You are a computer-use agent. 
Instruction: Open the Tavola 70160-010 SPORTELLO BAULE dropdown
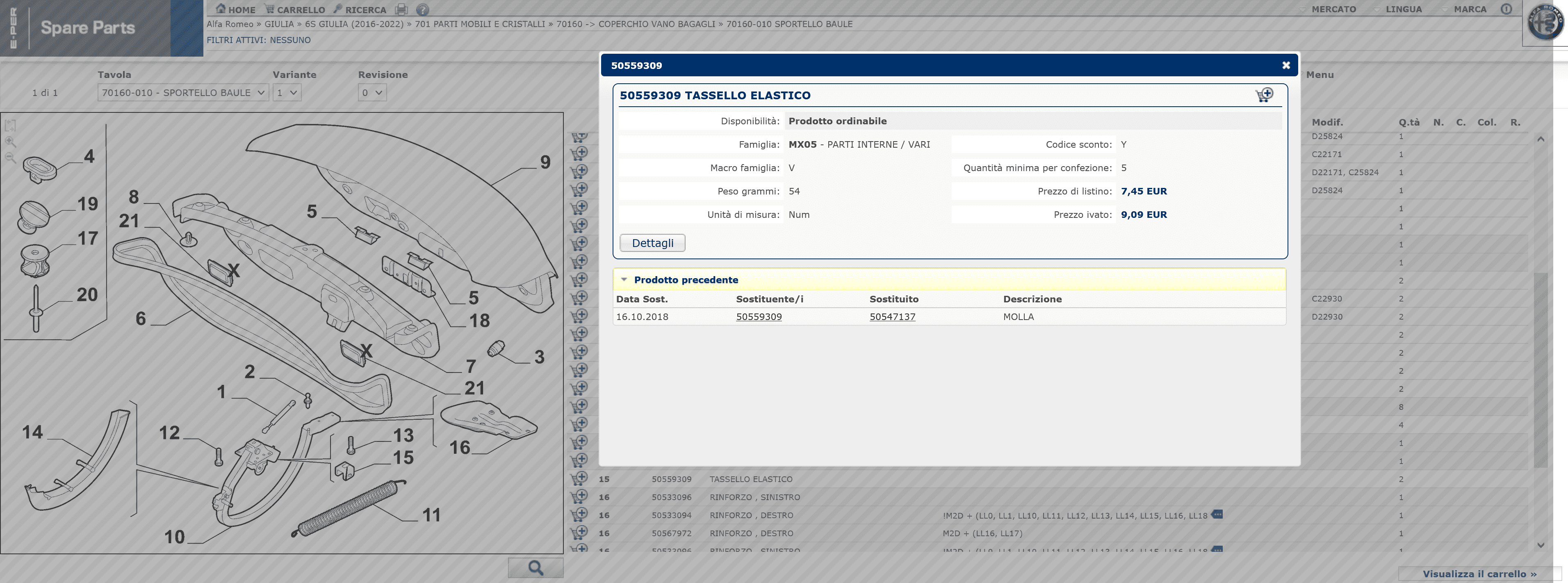pyautogui.click(x=182, y=93)
